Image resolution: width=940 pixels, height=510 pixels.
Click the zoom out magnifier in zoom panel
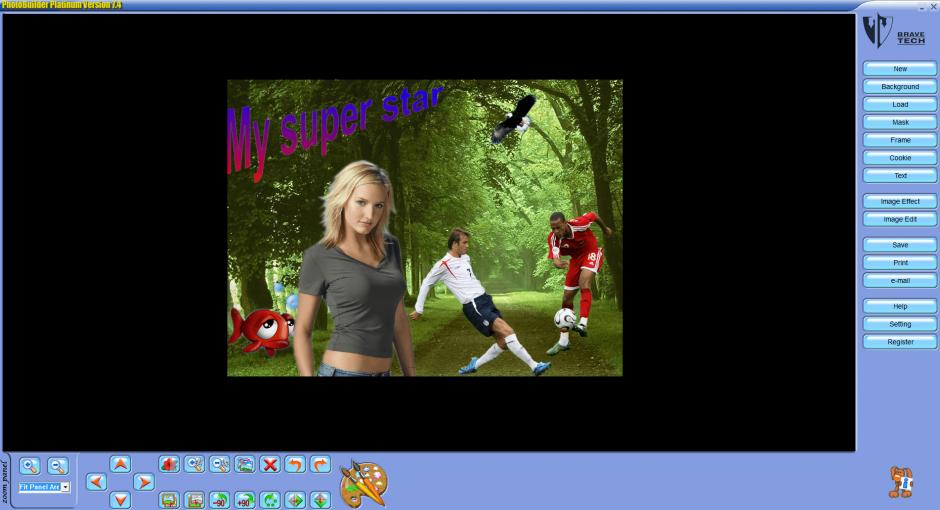(58, 466)
